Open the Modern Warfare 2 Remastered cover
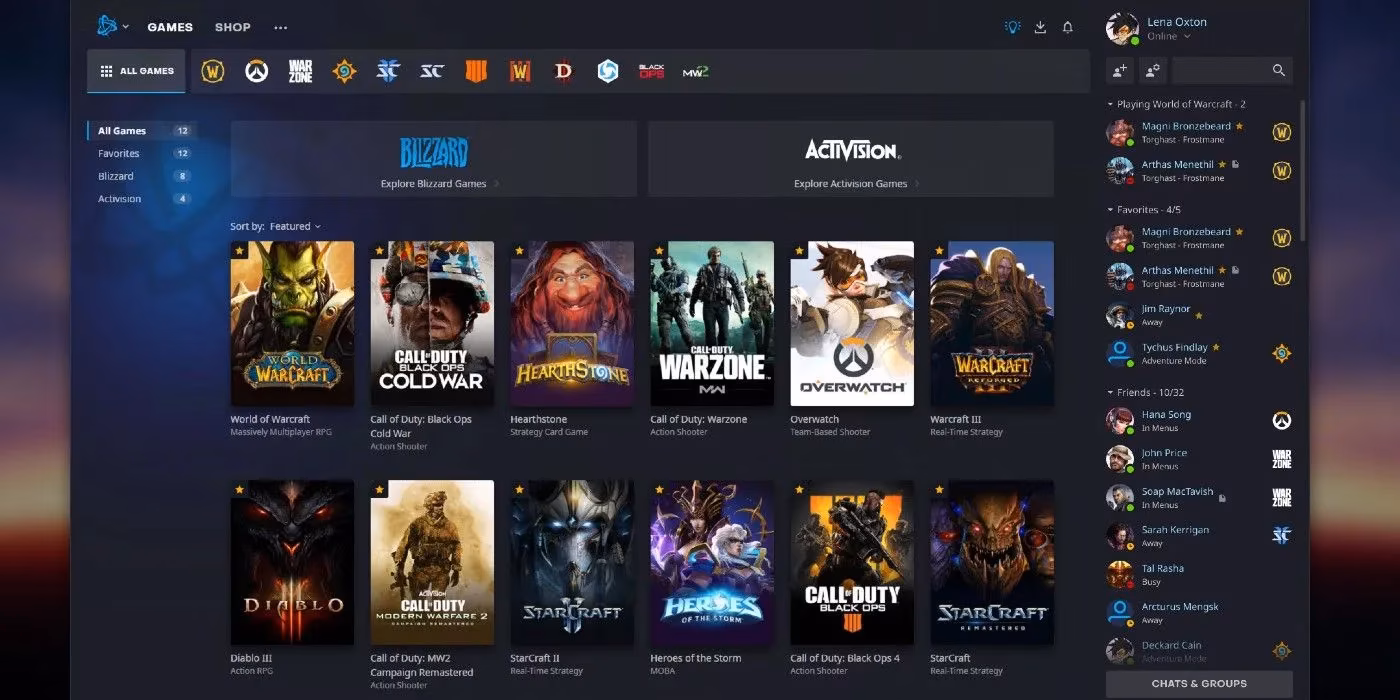This screenshot has width=1400, height=700. [x=432, y=562]
